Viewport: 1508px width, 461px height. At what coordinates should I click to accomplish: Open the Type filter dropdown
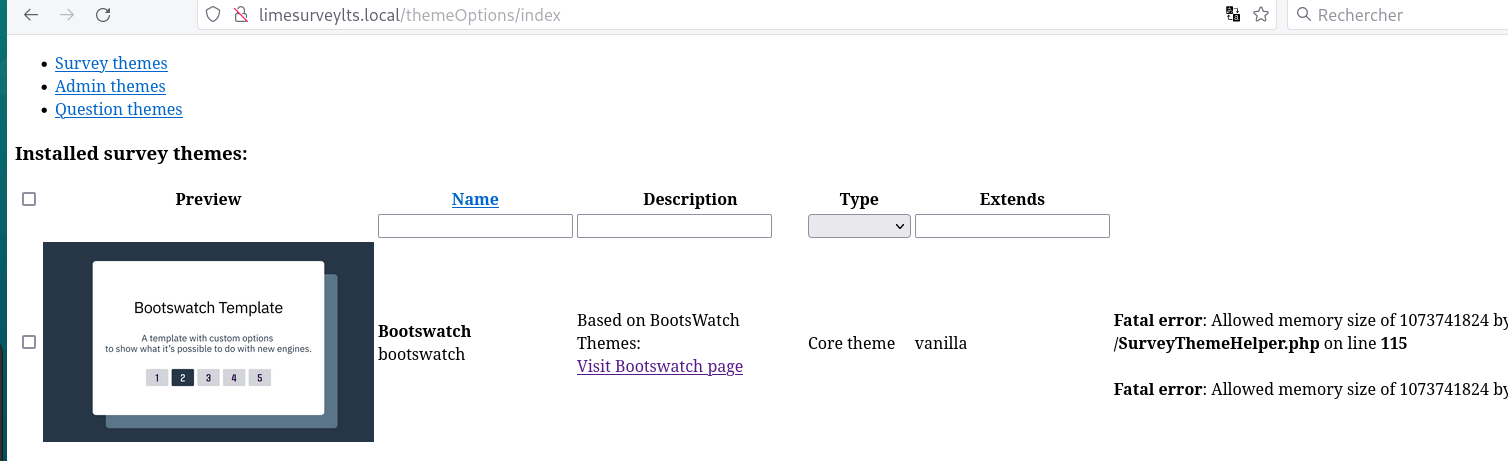pos(859,226)
